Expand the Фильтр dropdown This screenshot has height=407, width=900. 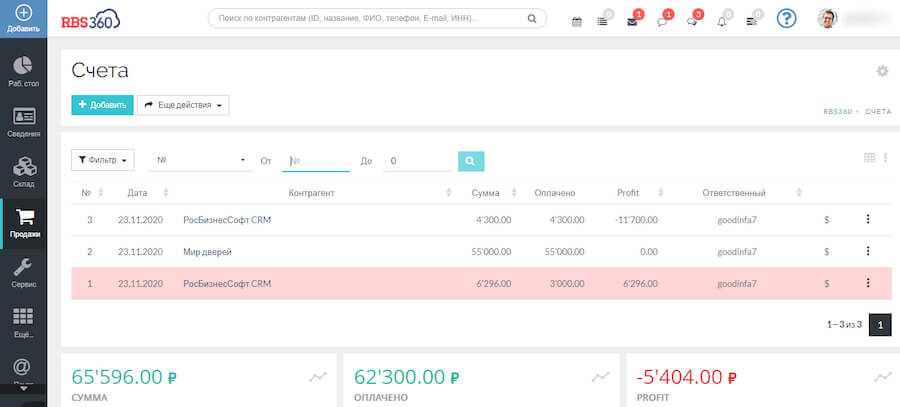(x=103, y=160)
